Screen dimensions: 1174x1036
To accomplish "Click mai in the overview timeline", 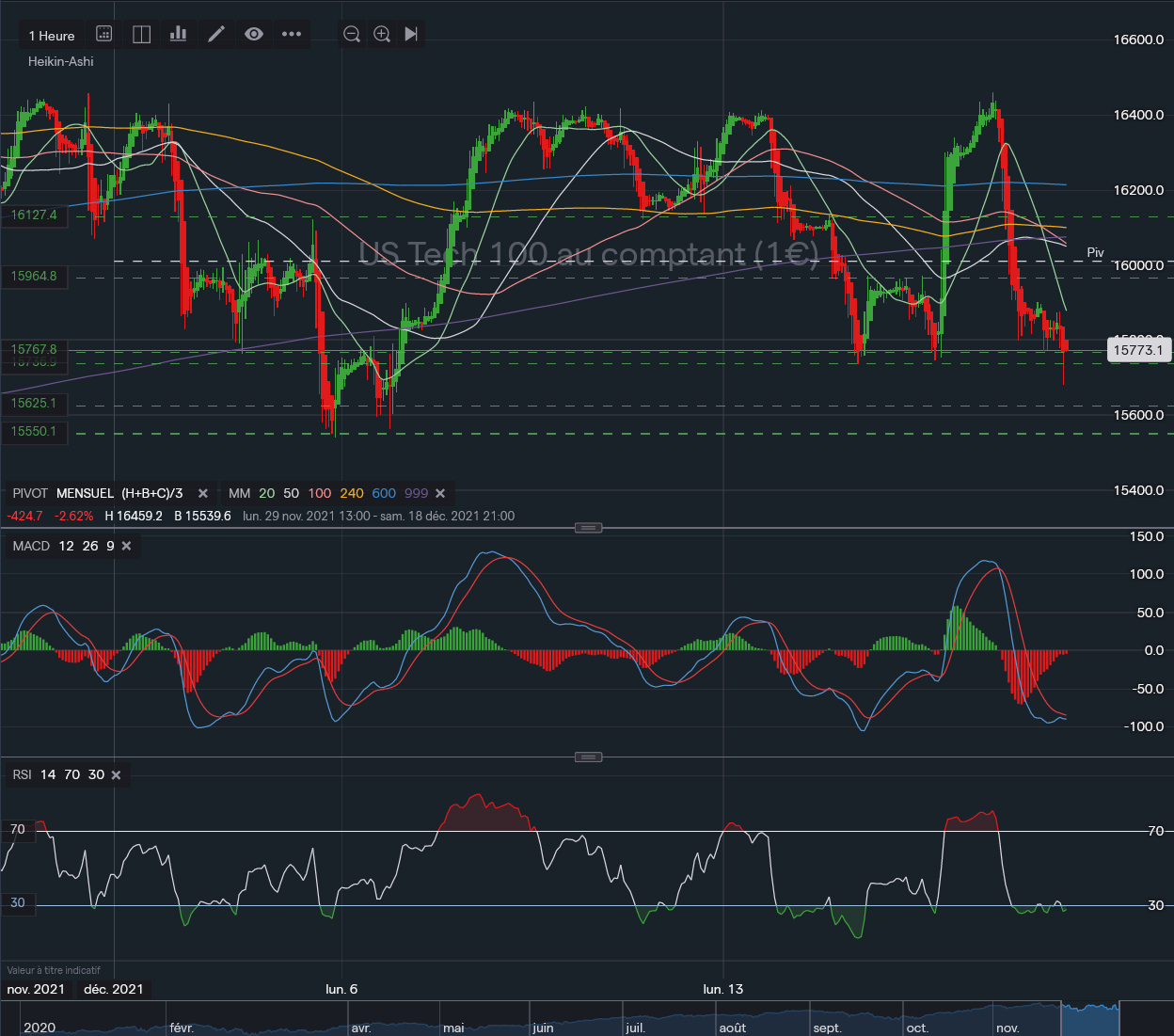I will [453, 1028].
